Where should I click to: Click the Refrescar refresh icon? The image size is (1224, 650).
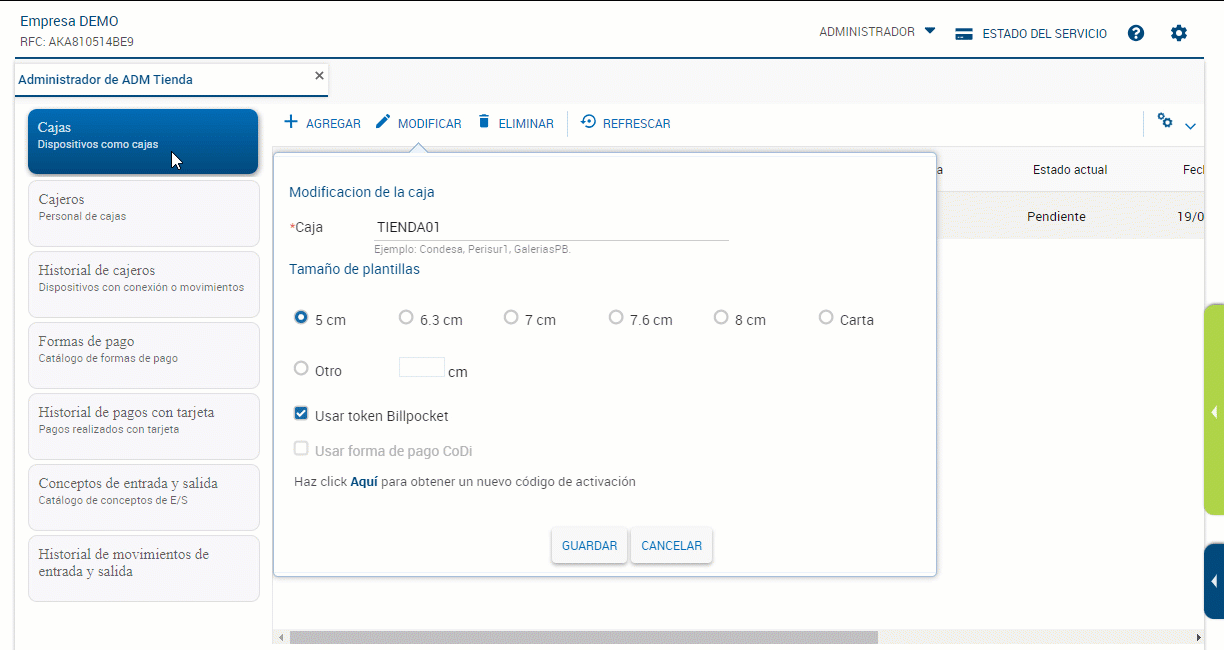588,122
